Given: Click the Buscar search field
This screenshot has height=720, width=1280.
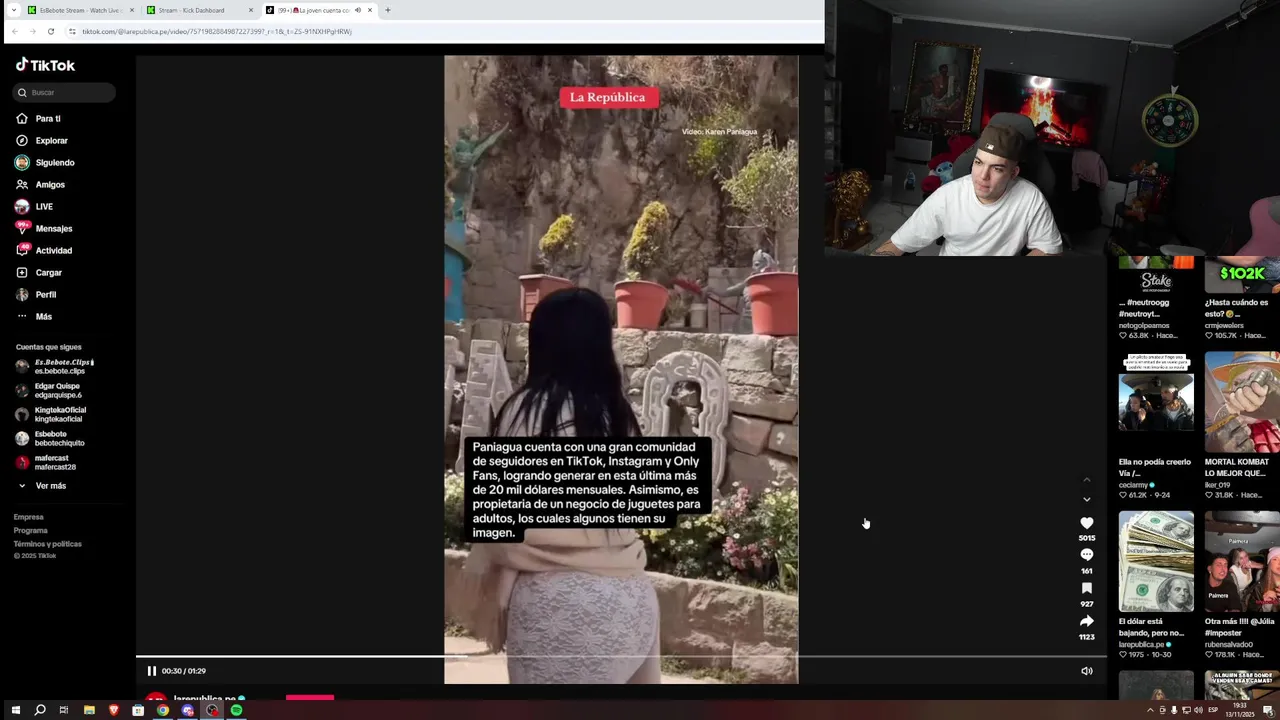Looking at the screenshot, I should (x=65, y=92).
